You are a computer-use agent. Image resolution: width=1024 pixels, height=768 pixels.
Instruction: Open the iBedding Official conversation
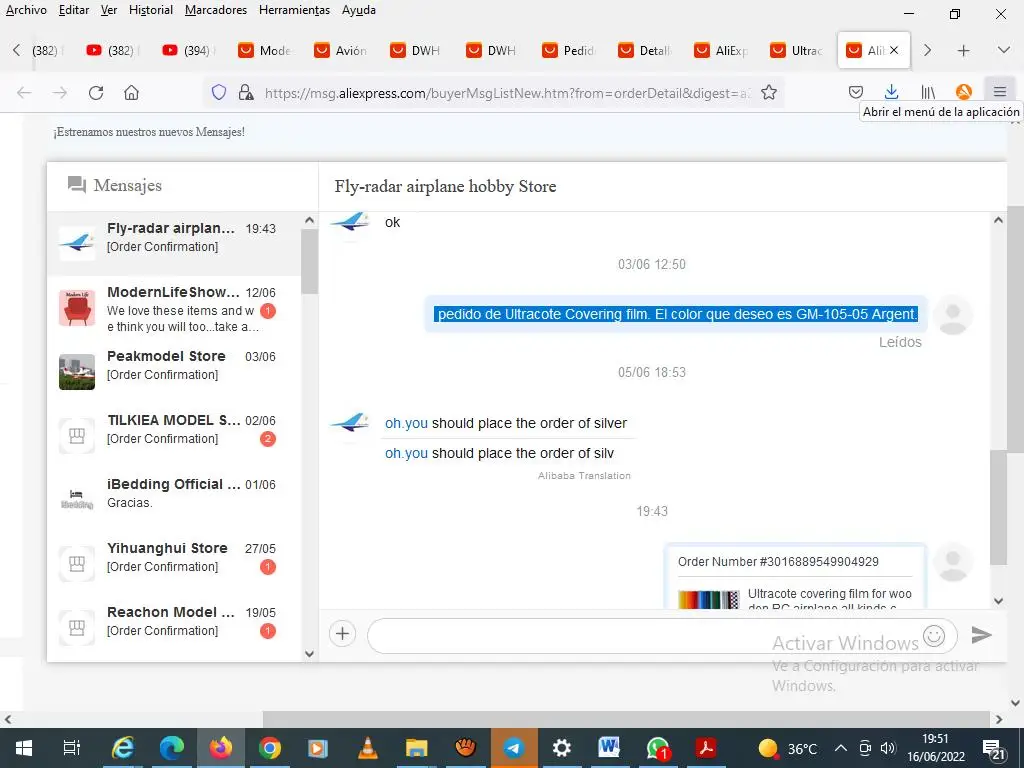(174, 499)
